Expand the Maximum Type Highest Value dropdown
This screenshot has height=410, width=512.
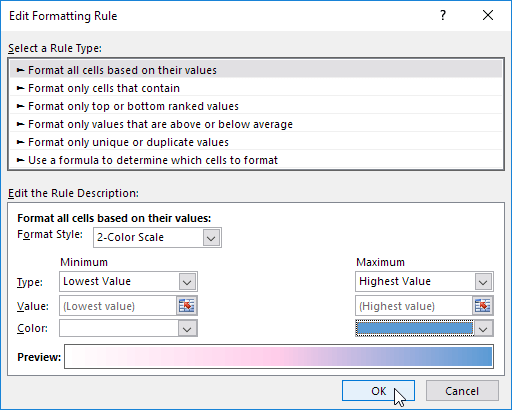483,282
